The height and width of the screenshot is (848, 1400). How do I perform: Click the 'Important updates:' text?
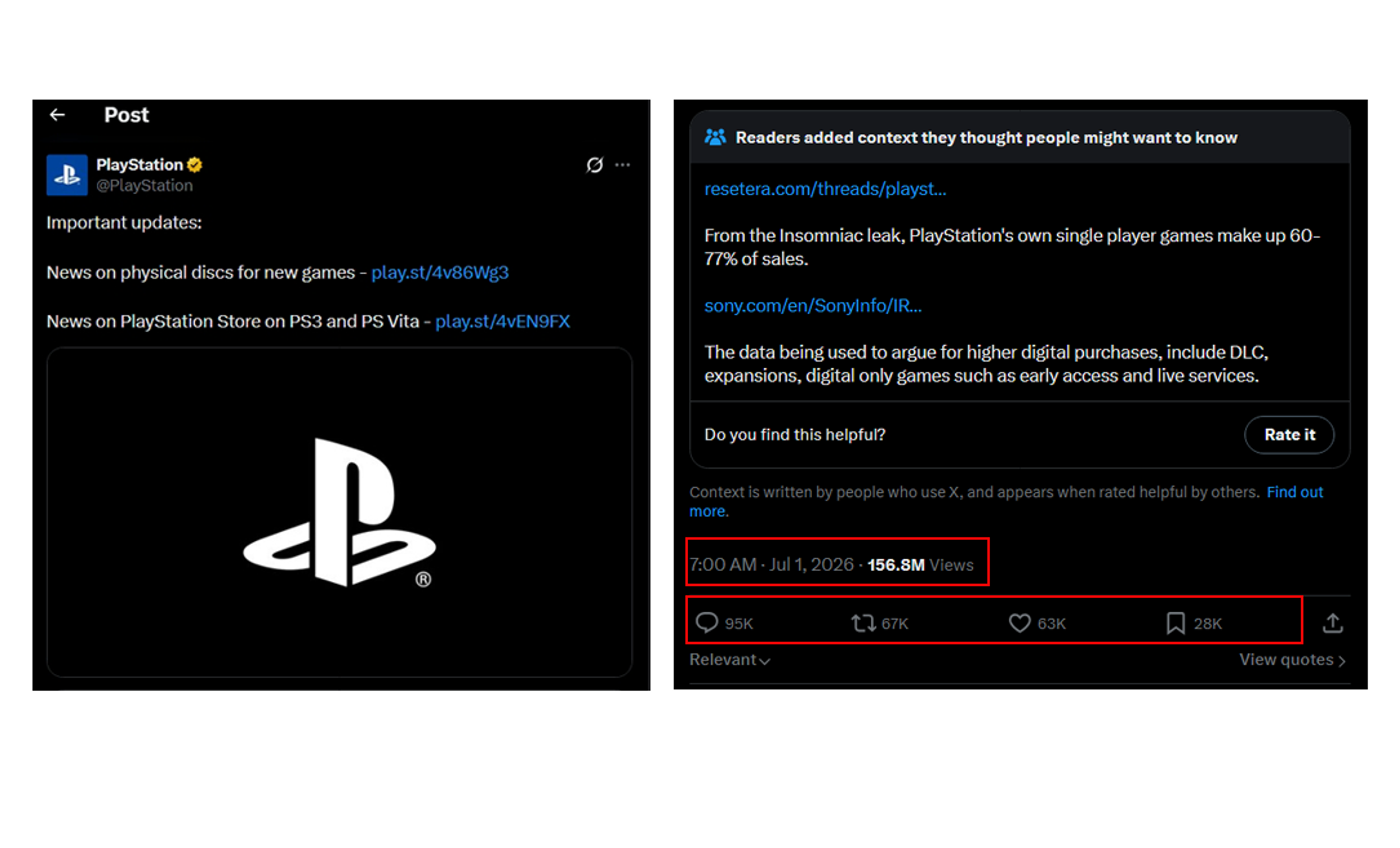[x=124, y=223]
